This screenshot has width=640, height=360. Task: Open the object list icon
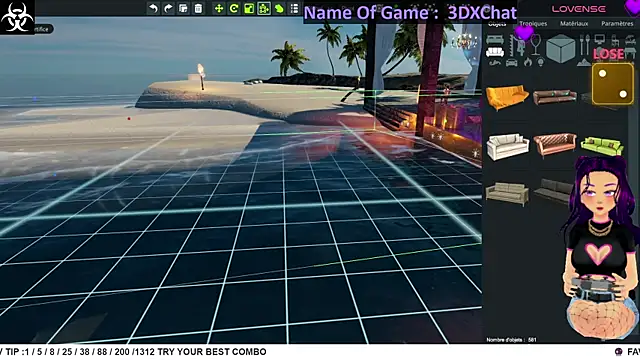click(294, 8)
